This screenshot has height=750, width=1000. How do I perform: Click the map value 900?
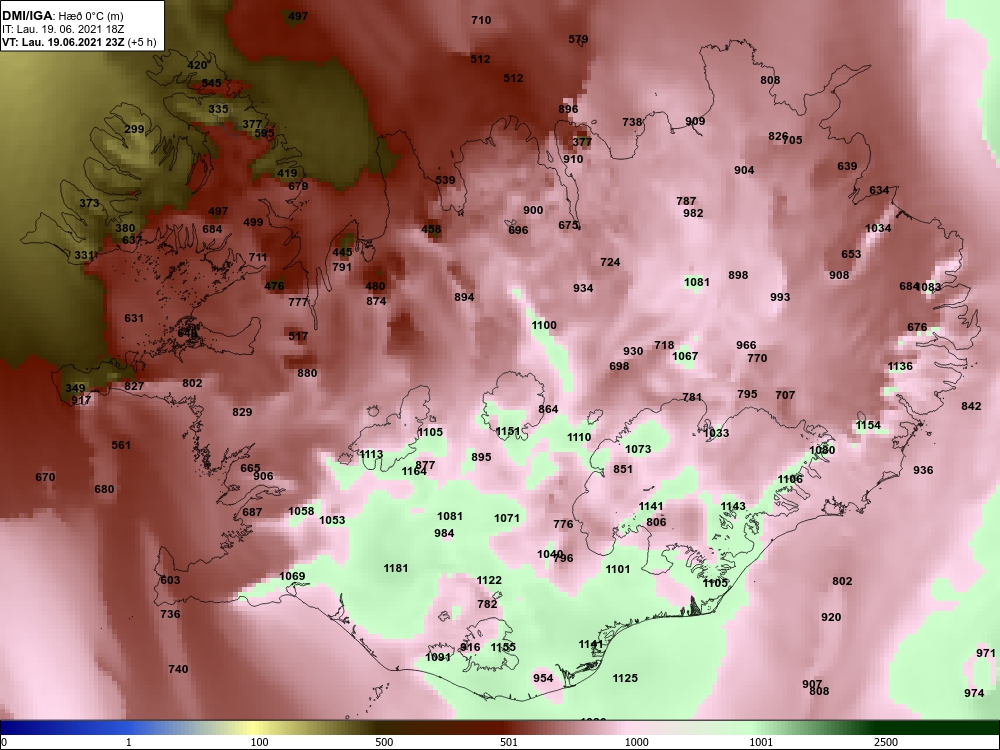pyautogui.click(x=533, y=210)
